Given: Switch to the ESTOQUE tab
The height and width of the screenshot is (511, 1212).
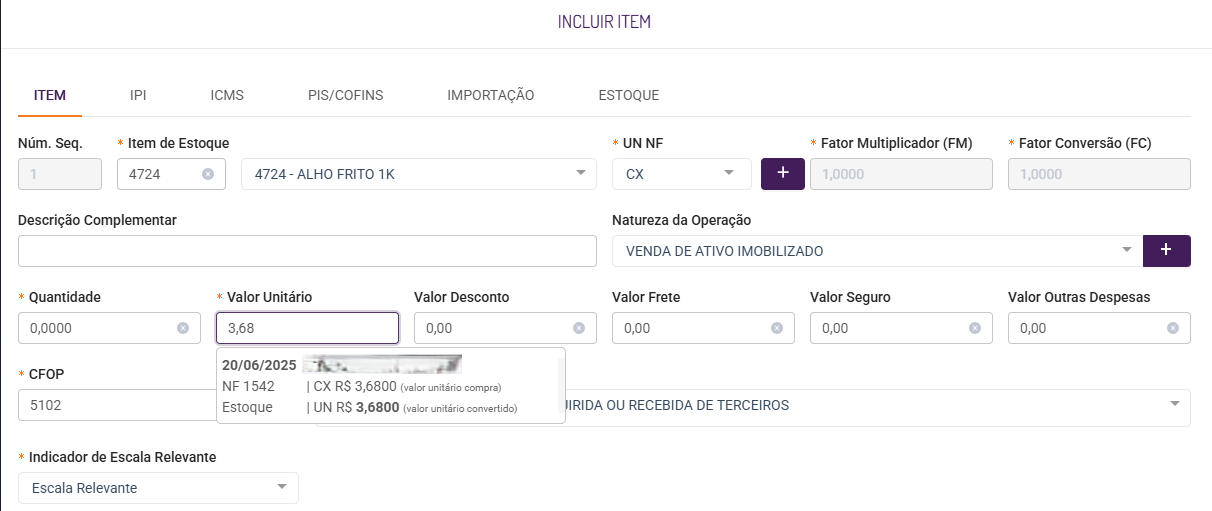Looking at the screenshot, I should pyautogui.click(x=628, y=96).
